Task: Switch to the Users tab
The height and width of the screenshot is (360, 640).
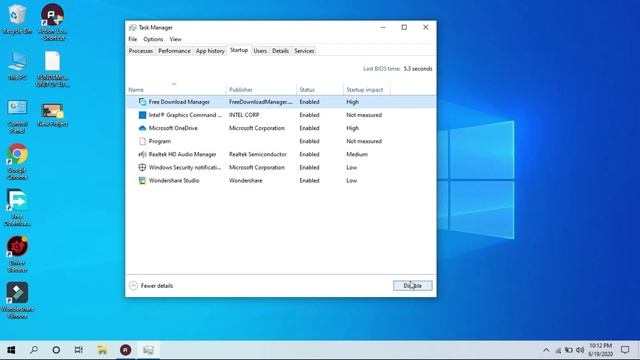Action: (260, 51)
